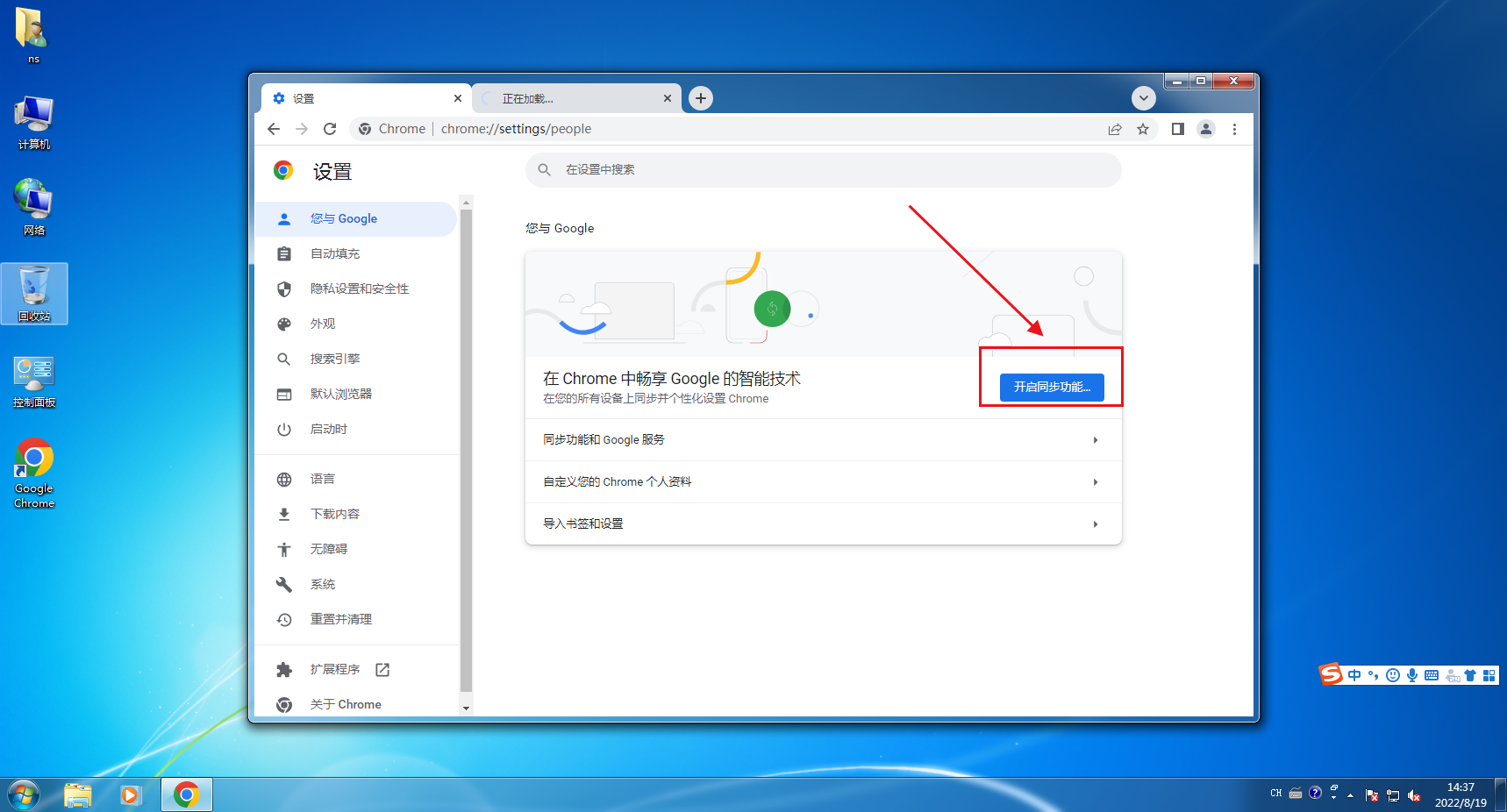Open 搜索引擎 settings section

click(356, 360)
